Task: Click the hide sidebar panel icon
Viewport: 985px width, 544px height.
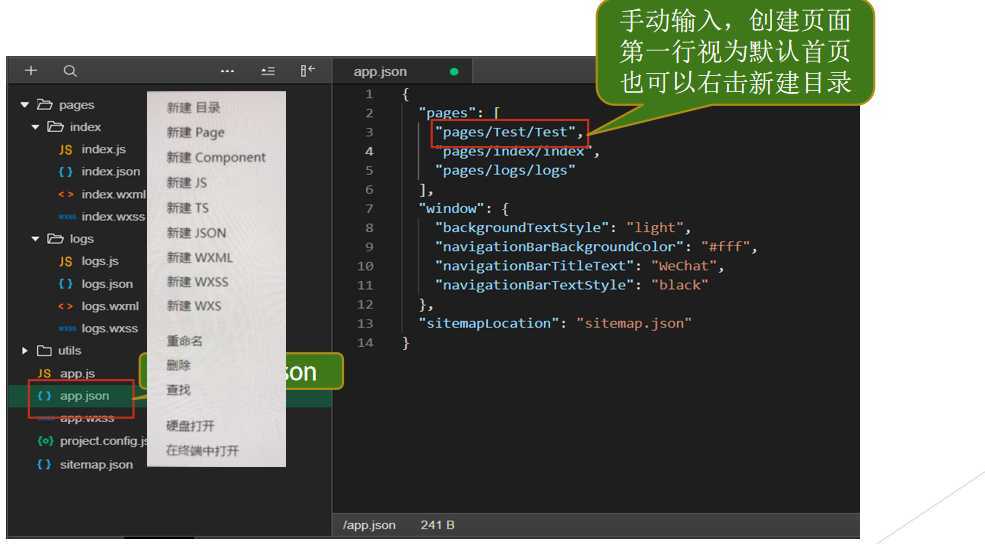Action: click(x=307, y=70)
